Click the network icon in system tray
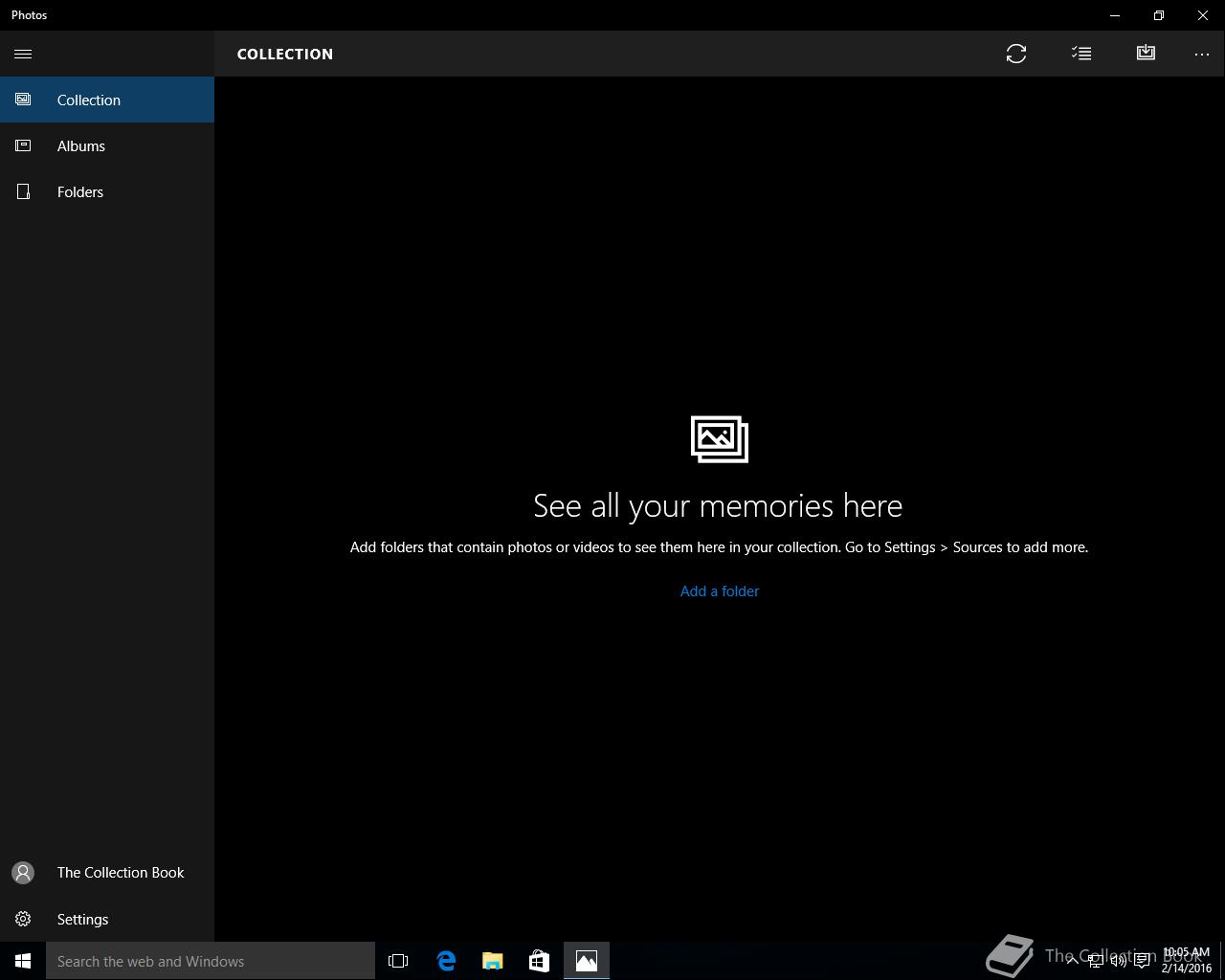The width and height of the screenshot is (1225, 980). 1096,961
